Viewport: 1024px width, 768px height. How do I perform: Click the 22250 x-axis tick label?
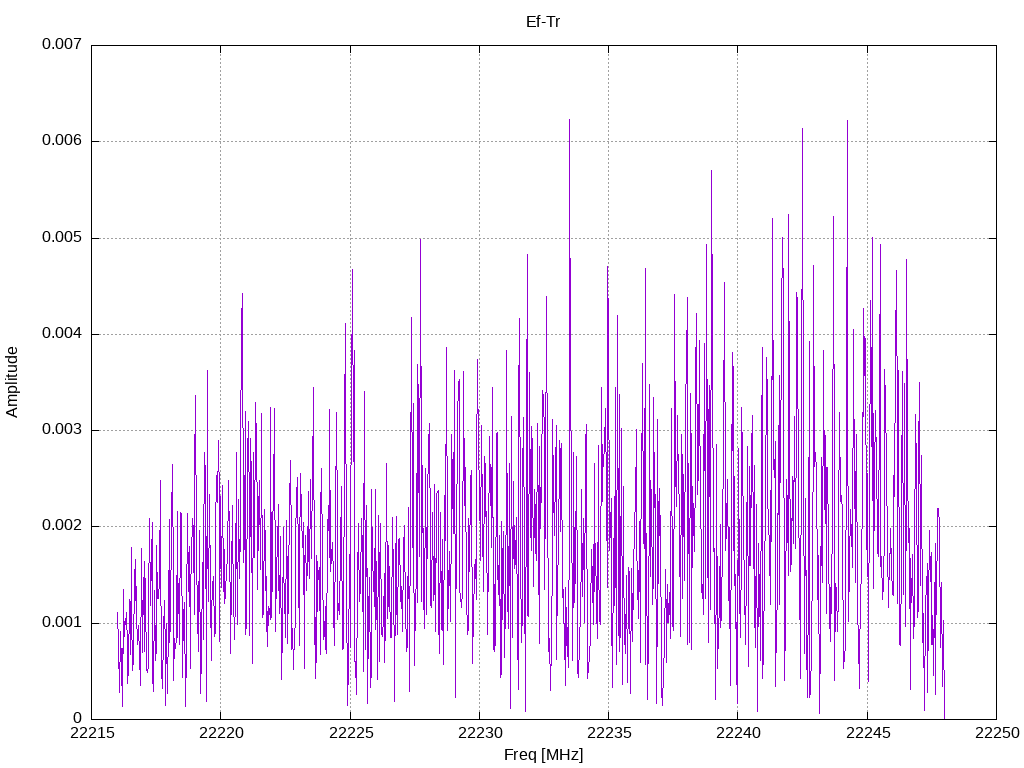[997, 733]
